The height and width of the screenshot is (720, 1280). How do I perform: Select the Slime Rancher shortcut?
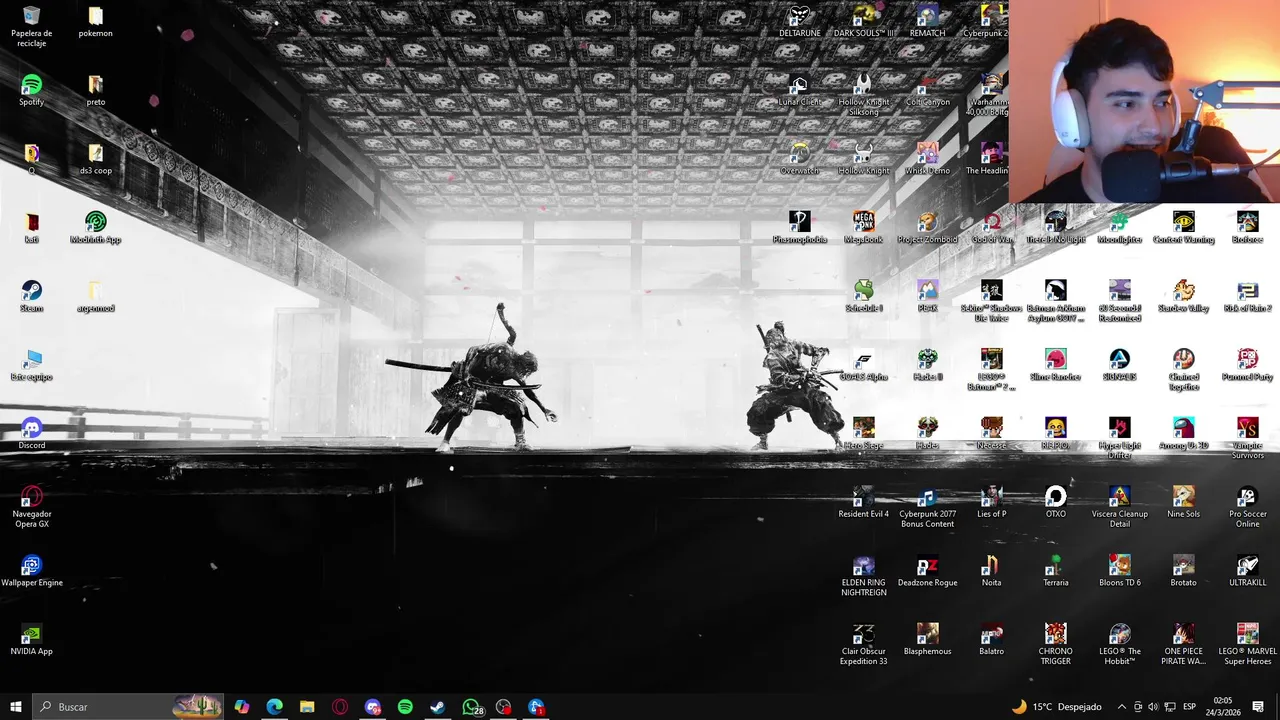click(x=1055, y=366)
